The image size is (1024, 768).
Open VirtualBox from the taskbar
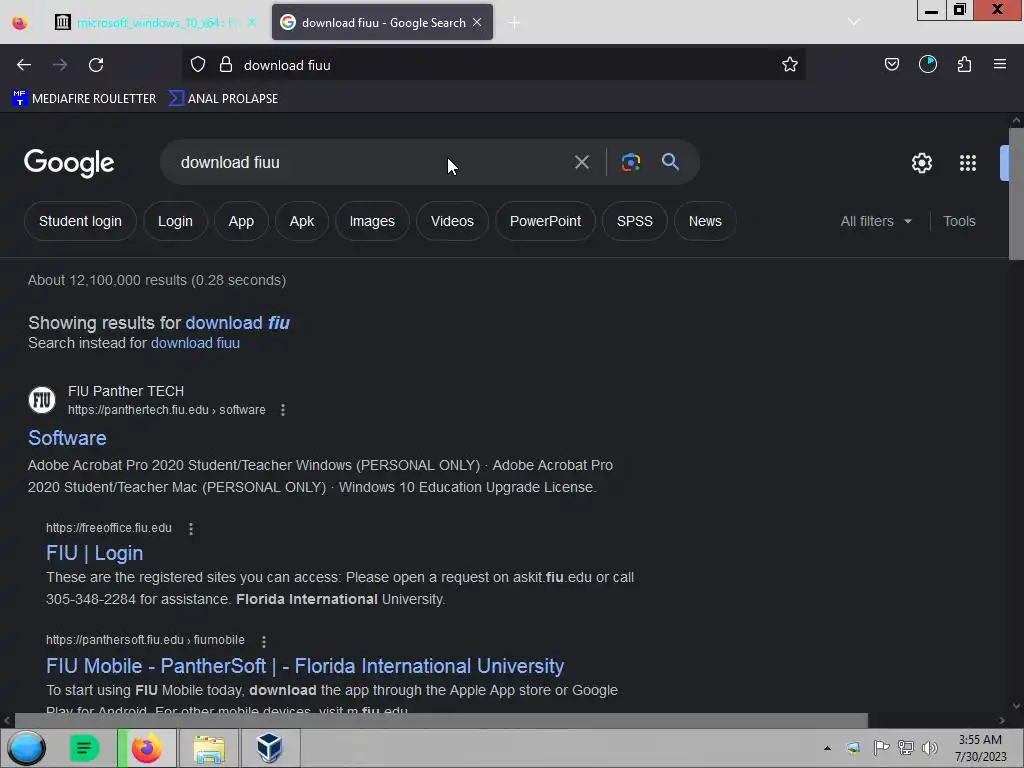(x=269, y=748)
